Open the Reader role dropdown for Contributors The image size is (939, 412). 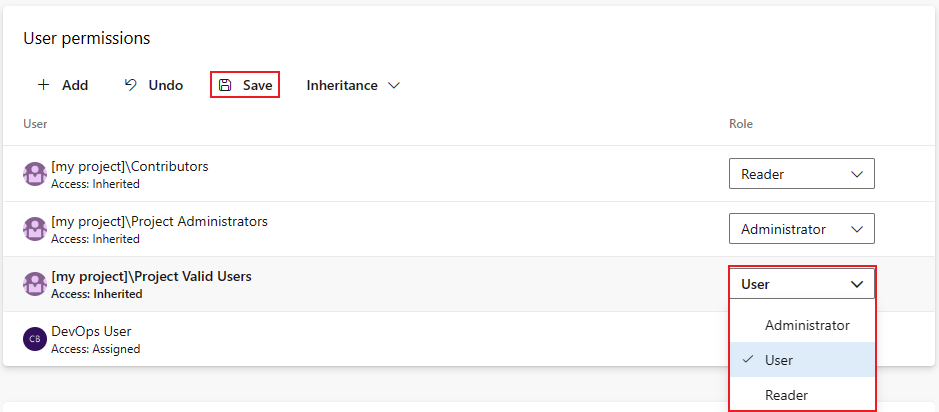[801, 174]
